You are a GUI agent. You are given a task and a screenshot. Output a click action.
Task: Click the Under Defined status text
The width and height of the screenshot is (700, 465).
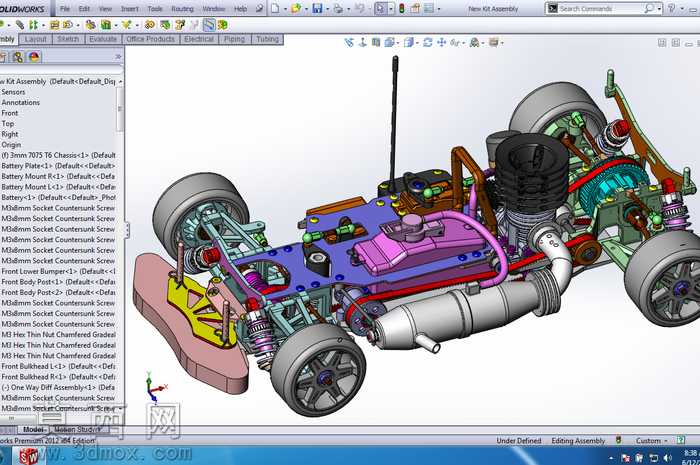point(519,440)
